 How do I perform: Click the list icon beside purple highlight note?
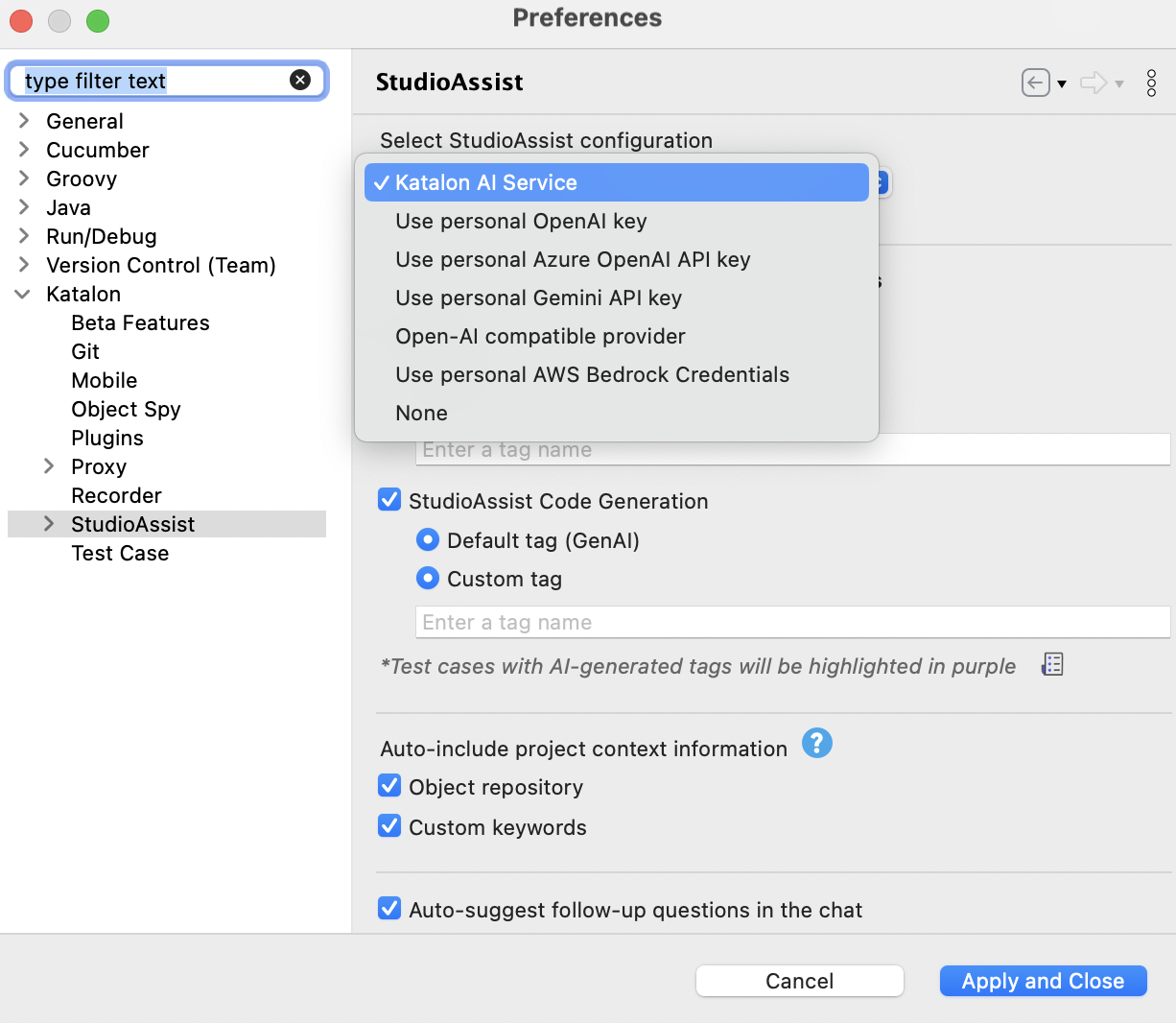(x=1052, y=664)
